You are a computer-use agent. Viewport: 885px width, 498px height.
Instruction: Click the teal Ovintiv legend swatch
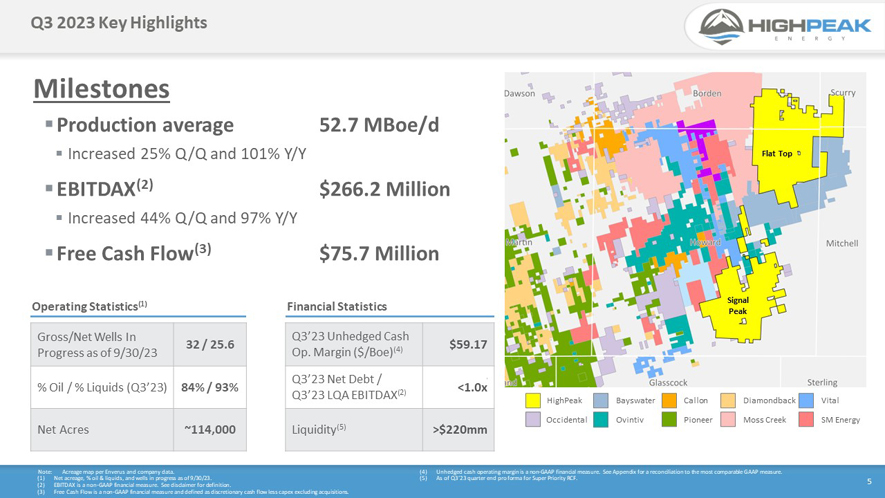click(601, 420)
